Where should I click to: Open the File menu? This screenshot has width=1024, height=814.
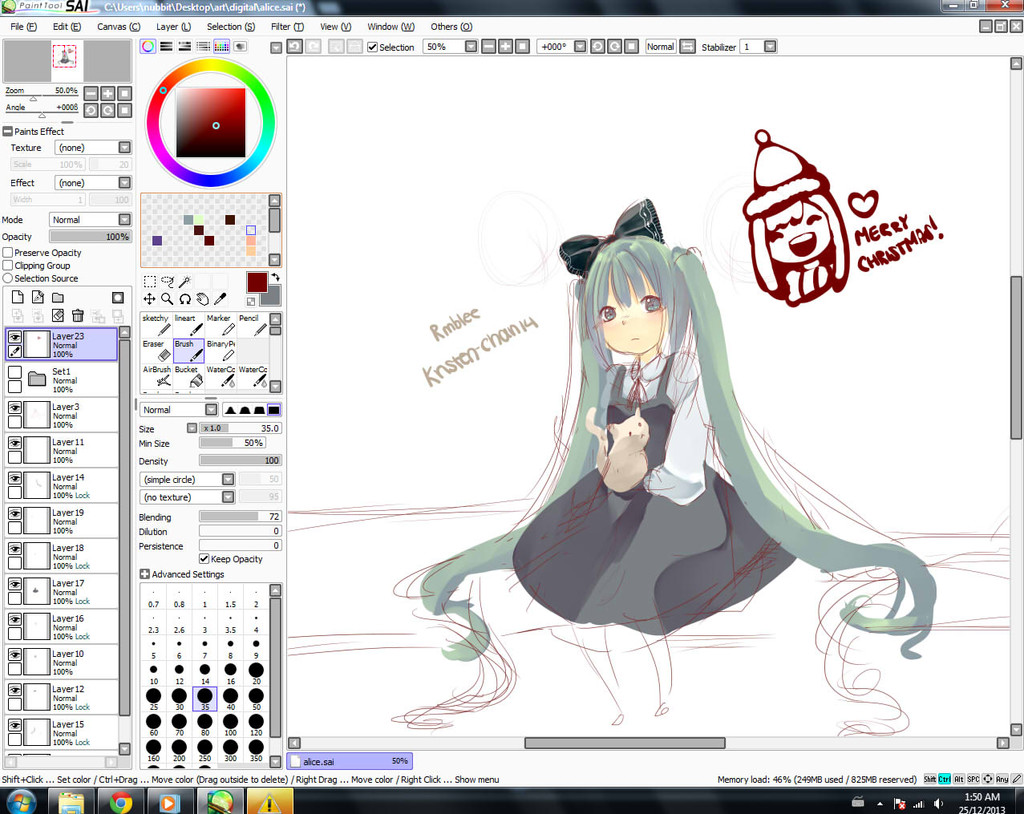click(x=24, y=27)
